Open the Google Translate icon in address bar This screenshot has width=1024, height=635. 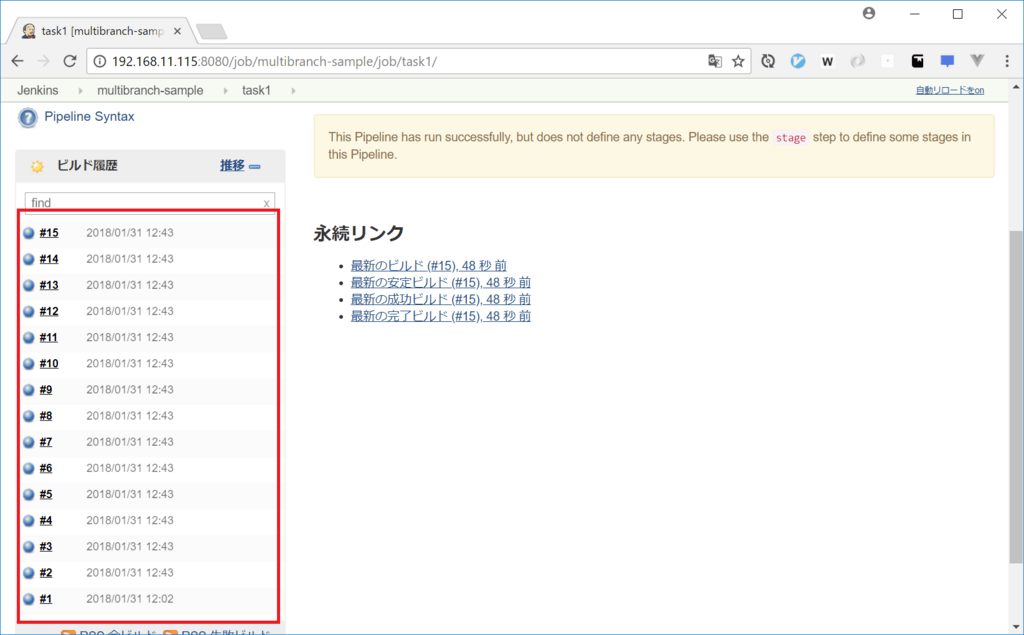point(714,61)
